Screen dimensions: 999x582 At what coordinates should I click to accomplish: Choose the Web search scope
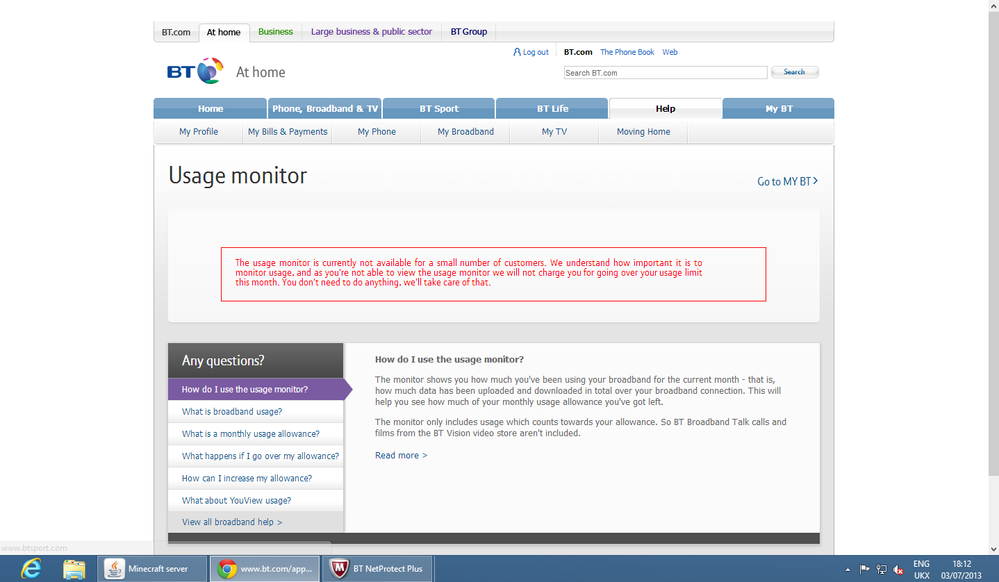click(670, 52)
